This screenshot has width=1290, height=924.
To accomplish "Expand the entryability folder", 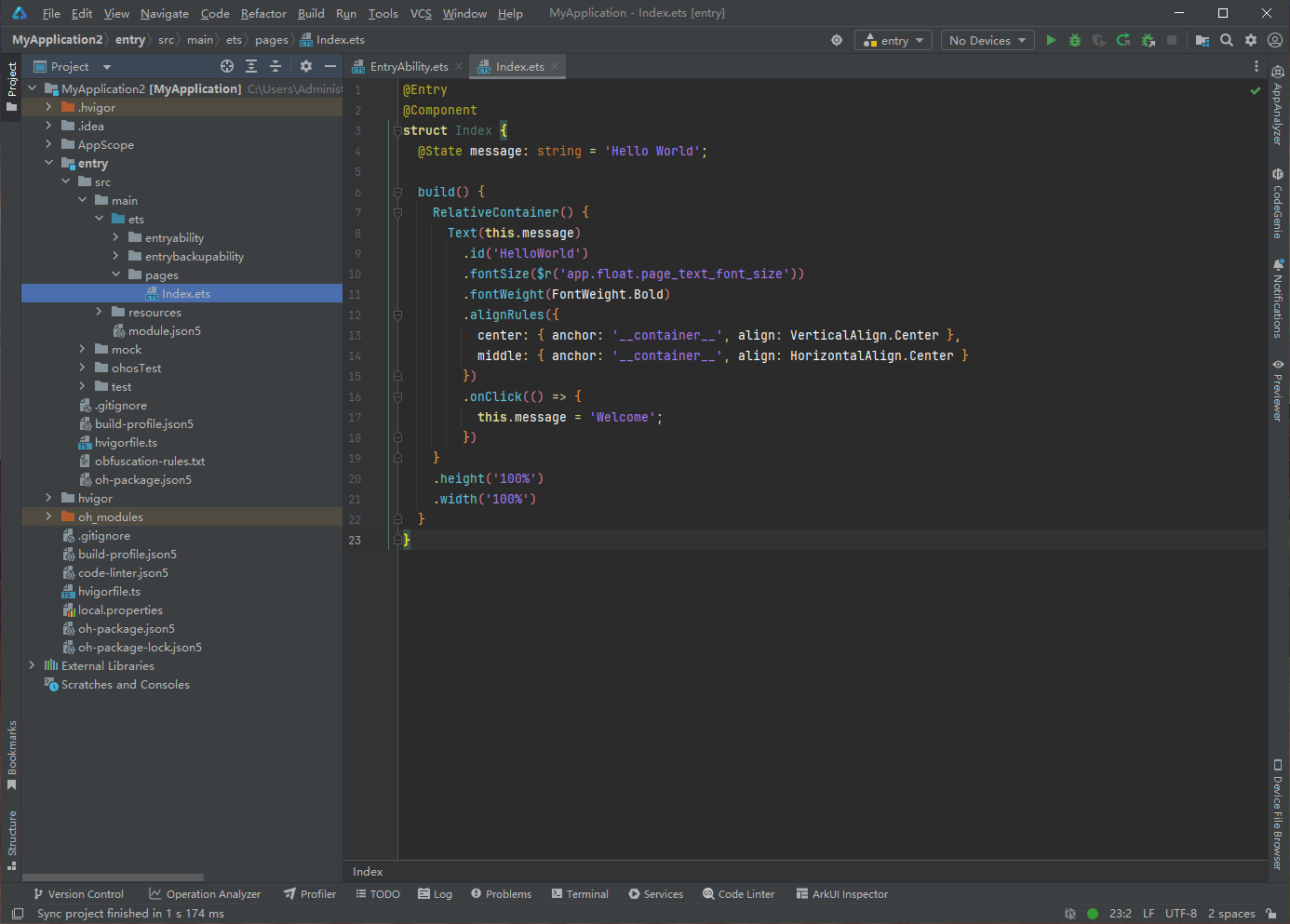I will (115, 237).
